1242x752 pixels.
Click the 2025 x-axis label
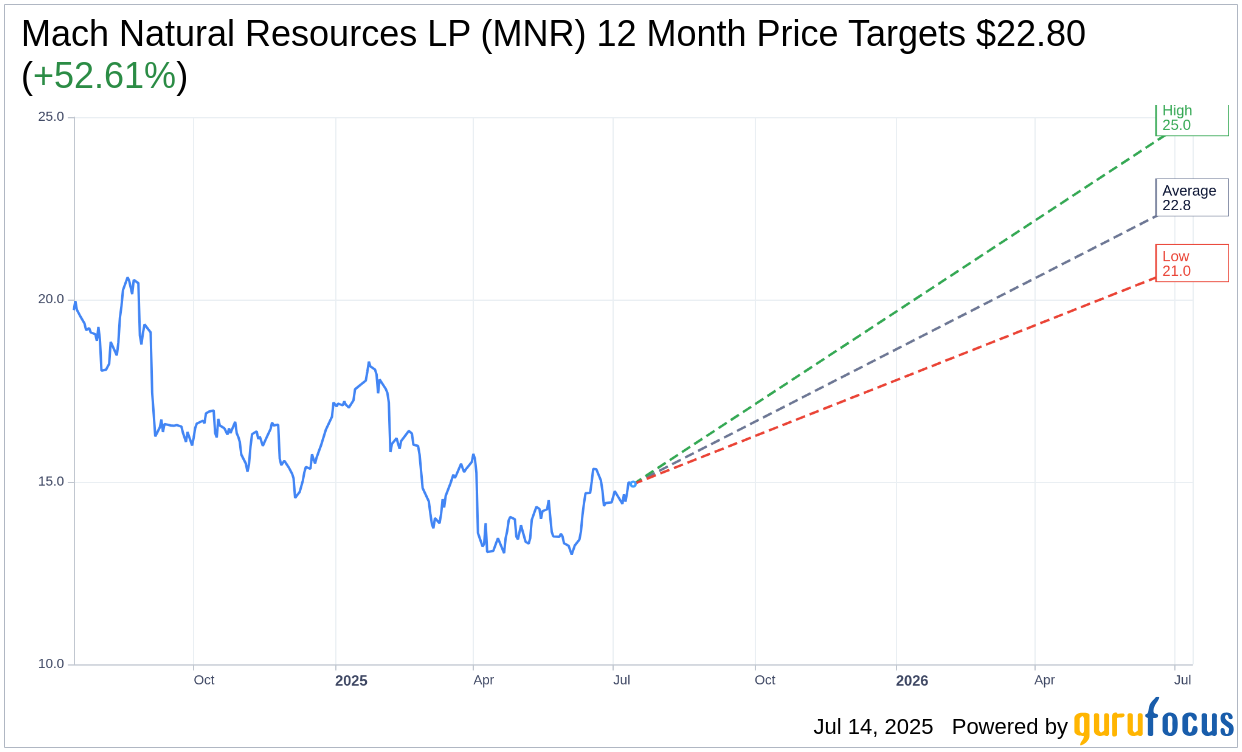(x=351, y=681)
